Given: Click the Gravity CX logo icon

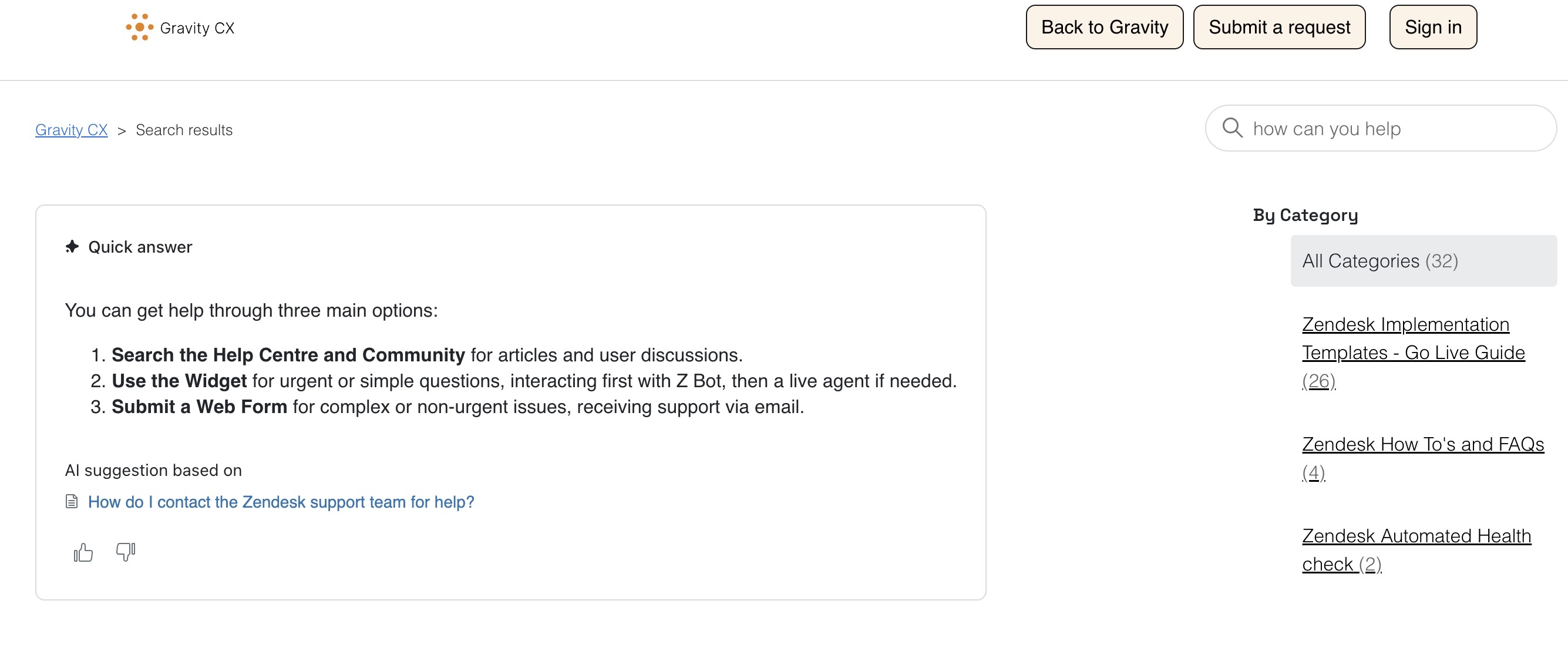Looking at the screenshot, I should tap(139, 28).
